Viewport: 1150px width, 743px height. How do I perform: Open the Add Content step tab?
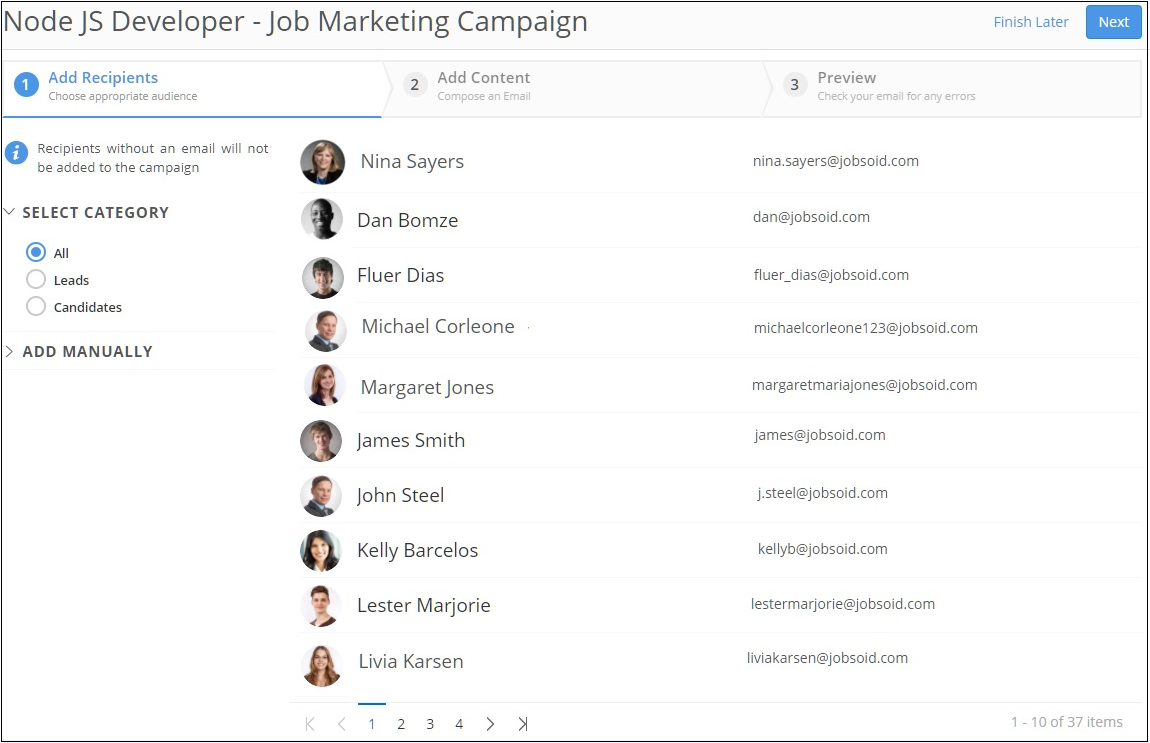(x=484, y=86)
